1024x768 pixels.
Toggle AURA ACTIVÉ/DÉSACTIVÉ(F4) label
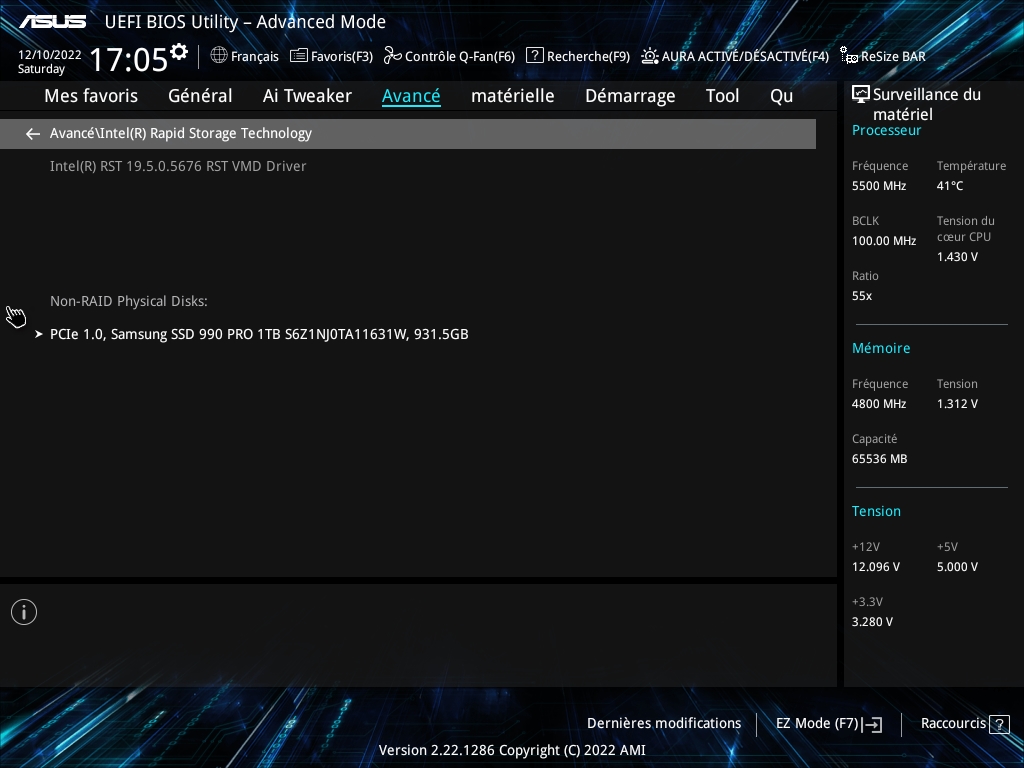tap(745, 56)
